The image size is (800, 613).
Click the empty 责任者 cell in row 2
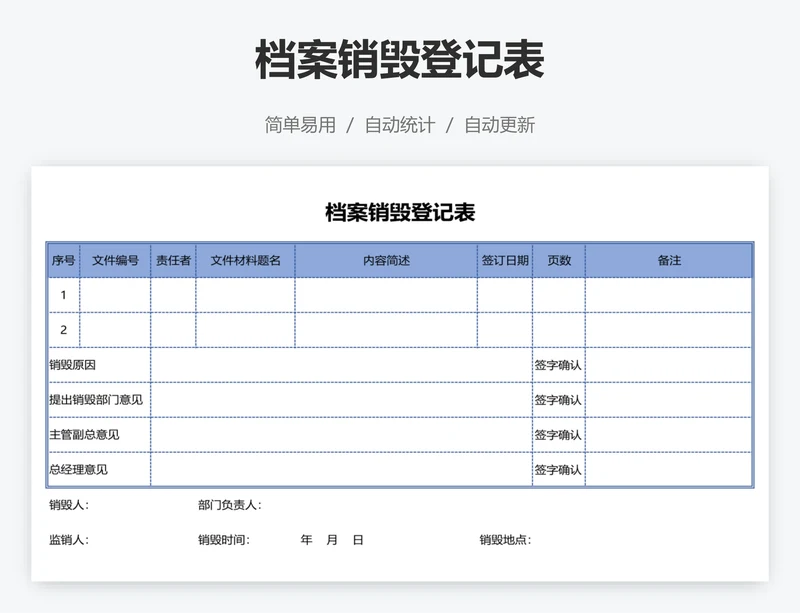[x=173, y=330]
